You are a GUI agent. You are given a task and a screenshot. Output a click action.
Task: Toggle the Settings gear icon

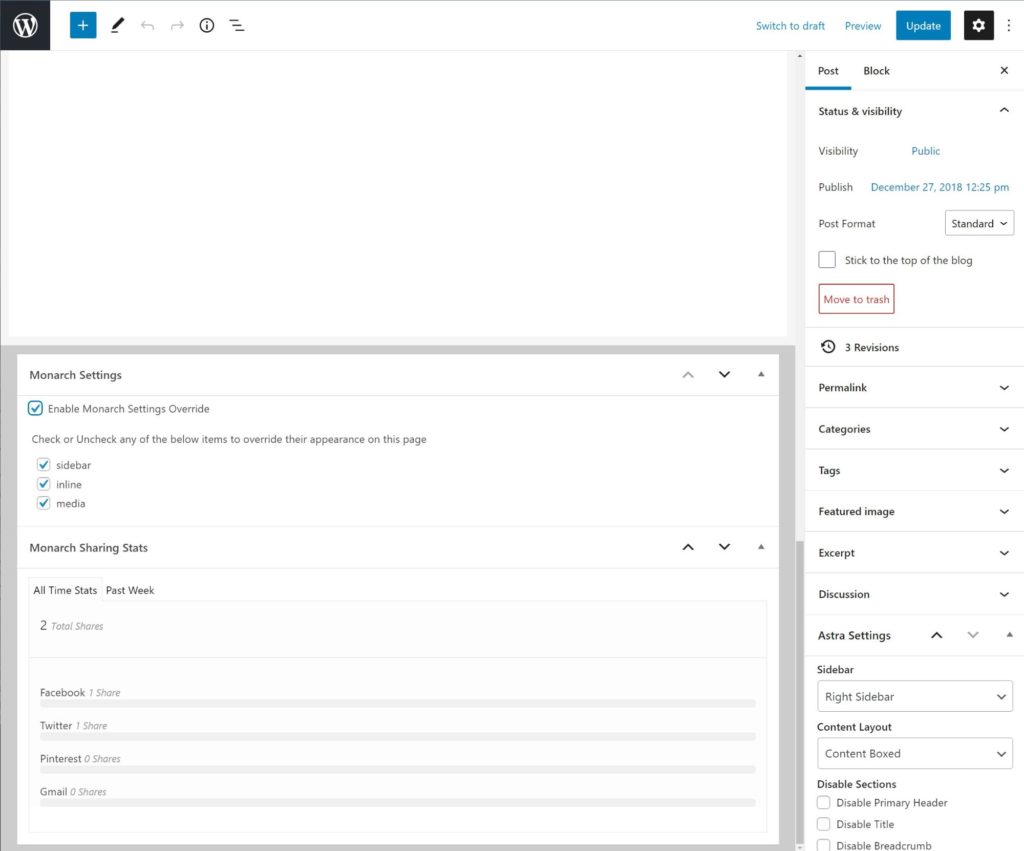[x=978, y=25]
